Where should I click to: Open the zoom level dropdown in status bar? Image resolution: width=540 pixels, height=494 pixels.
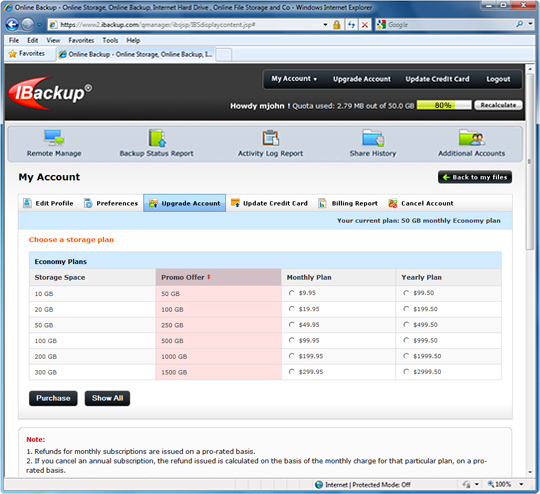click(x=521, y=484)
